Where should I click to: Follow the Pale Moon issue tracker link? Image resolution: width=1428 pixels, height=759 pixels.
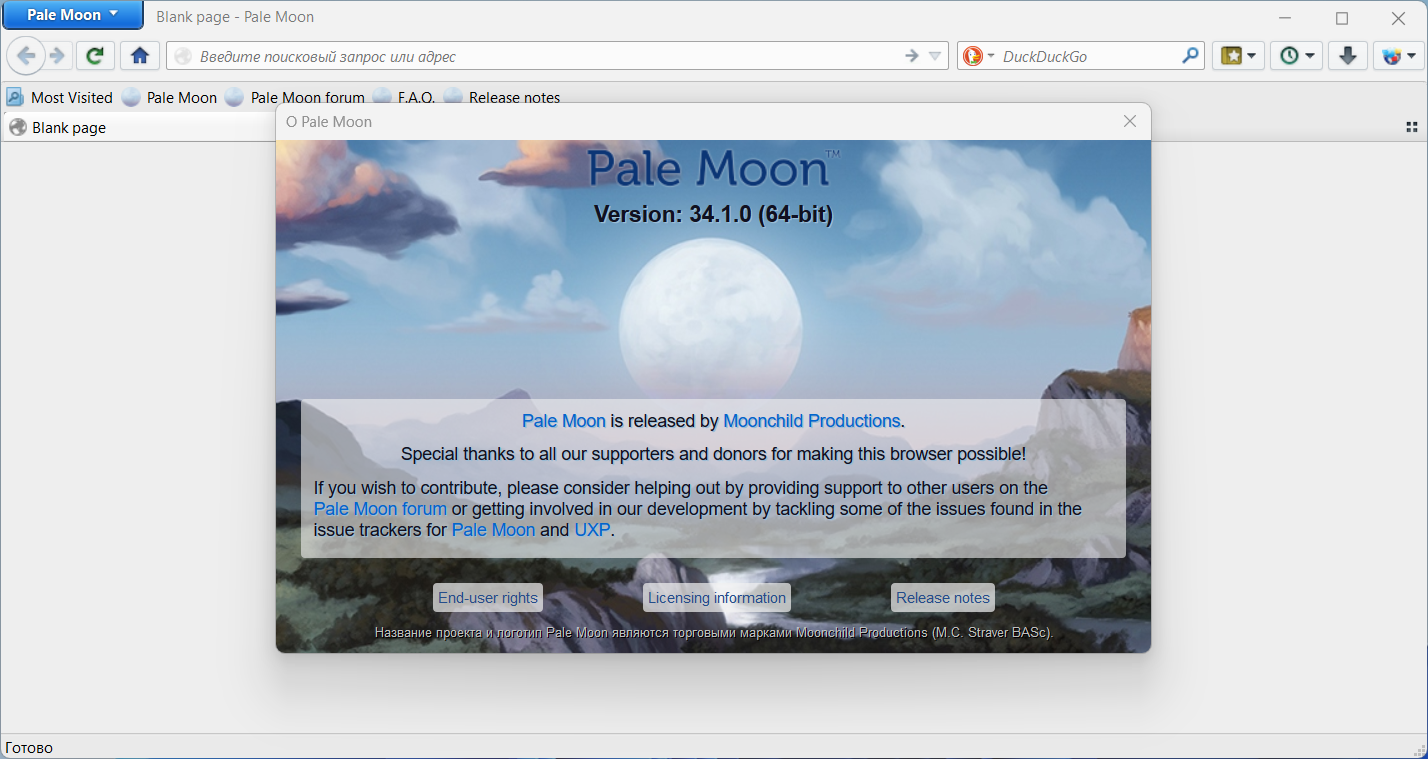[x=493, y=530]
